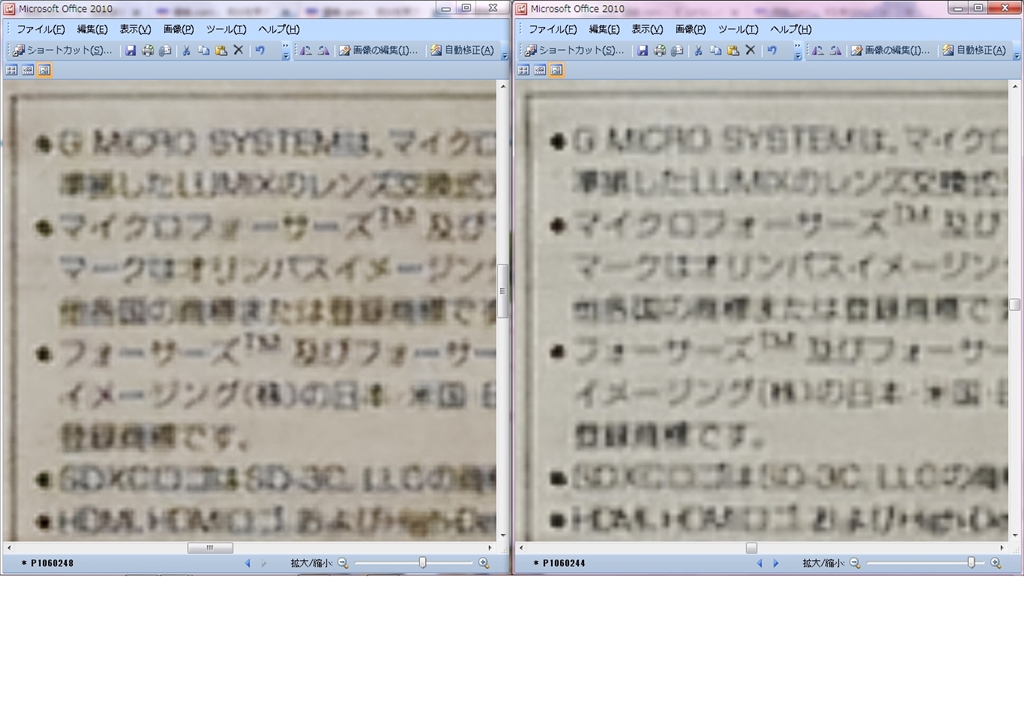The height and width of the screenshot is (720, 1024).
Task: Click E-mail icon in right window toolbar
Action: (x=677, y=50)
